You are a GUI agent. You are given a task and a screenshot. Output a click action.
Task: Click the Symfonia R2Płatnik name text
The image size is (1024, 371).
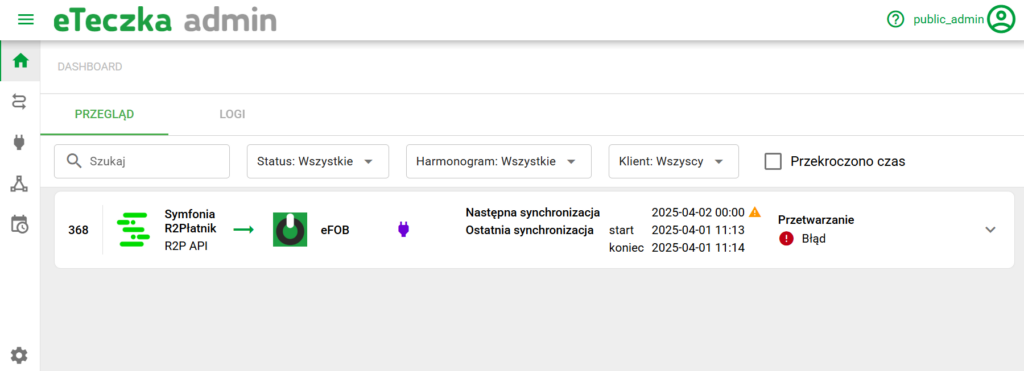coord(190,221)
